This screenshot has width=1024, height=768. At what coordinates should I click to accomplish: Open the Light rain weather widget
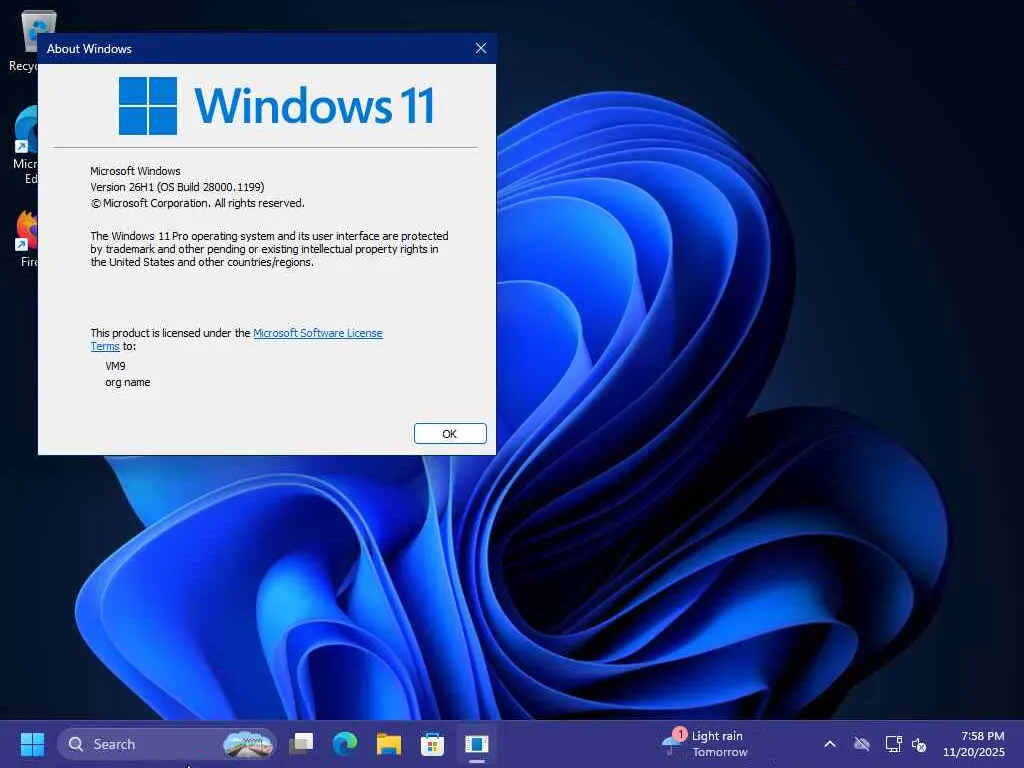[x=705, y=744]
